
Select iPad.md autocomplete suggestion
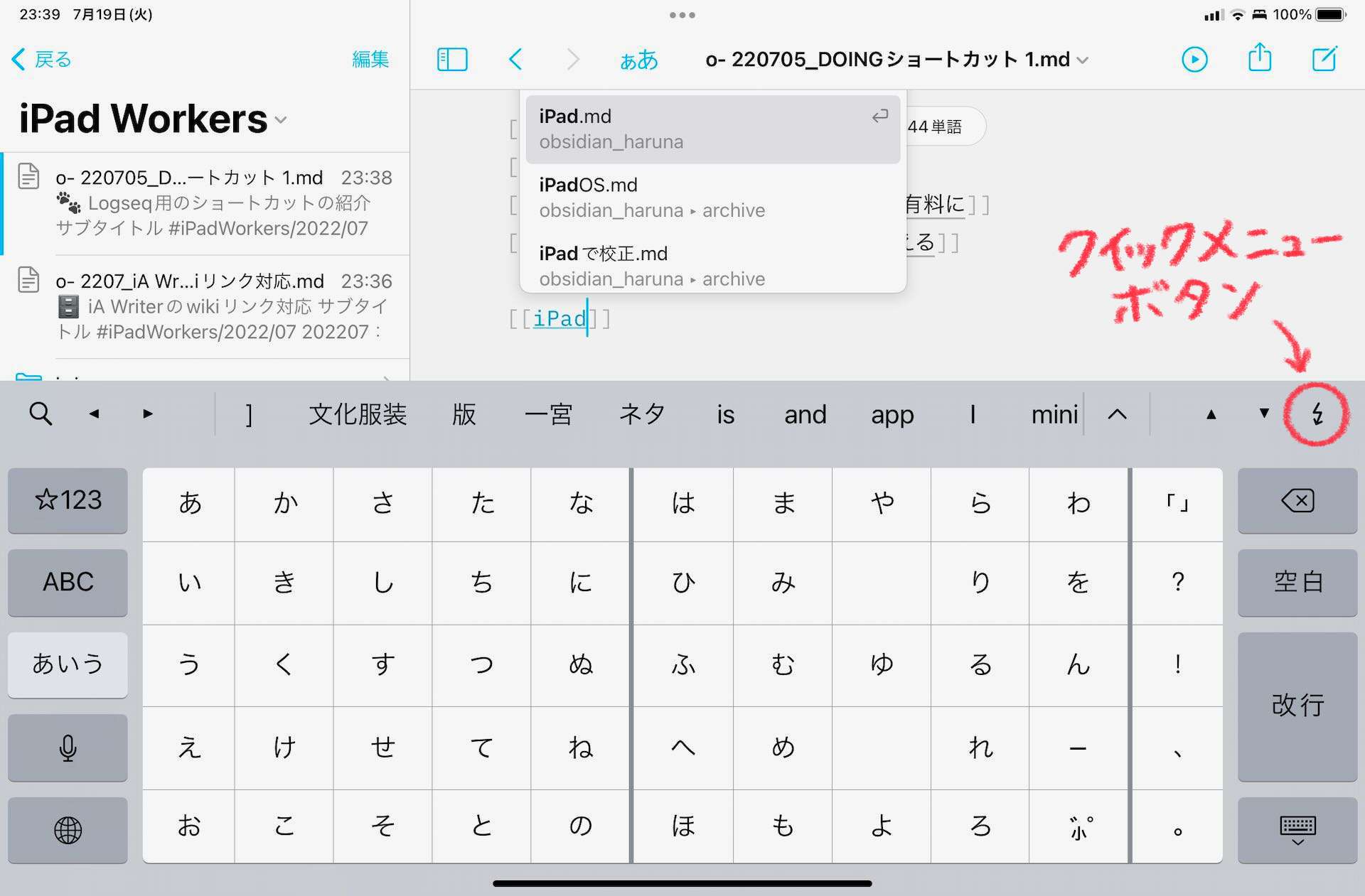(x=713, y=129)
